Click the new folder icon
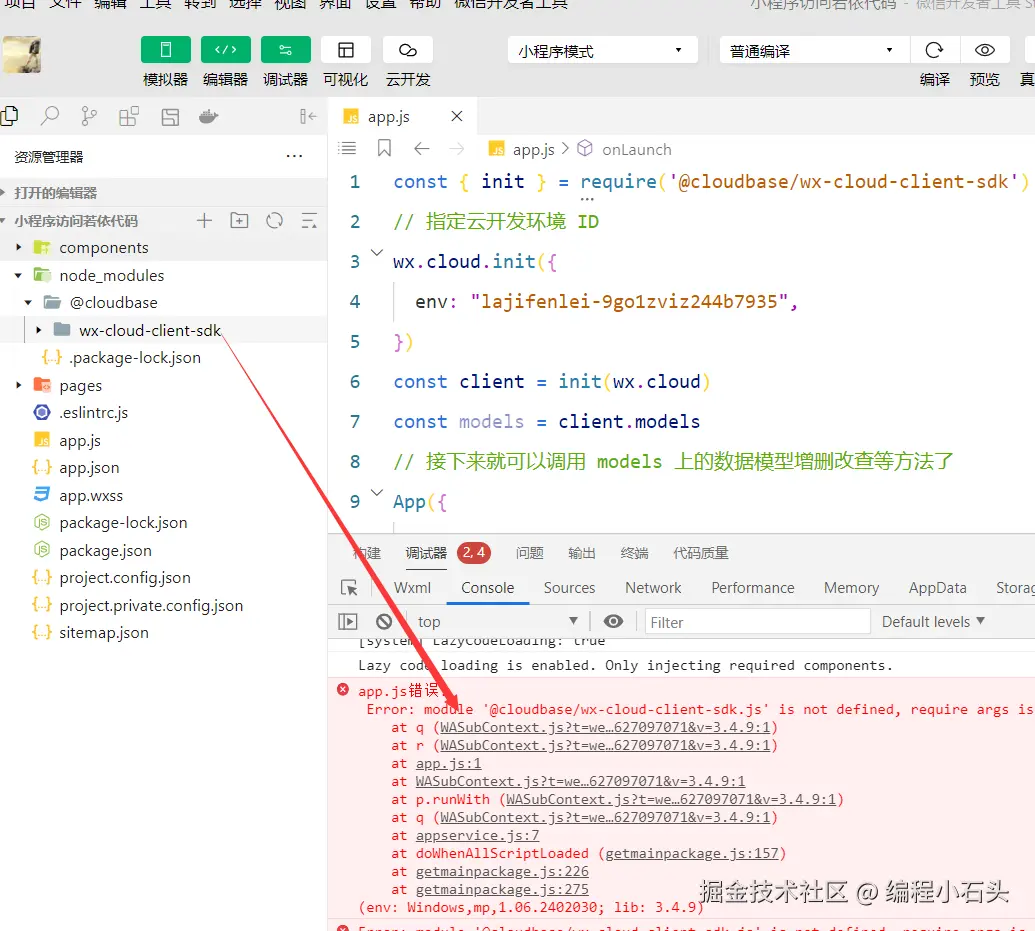The width and height of the screenshot is (1035, 931). click(239, 221)
